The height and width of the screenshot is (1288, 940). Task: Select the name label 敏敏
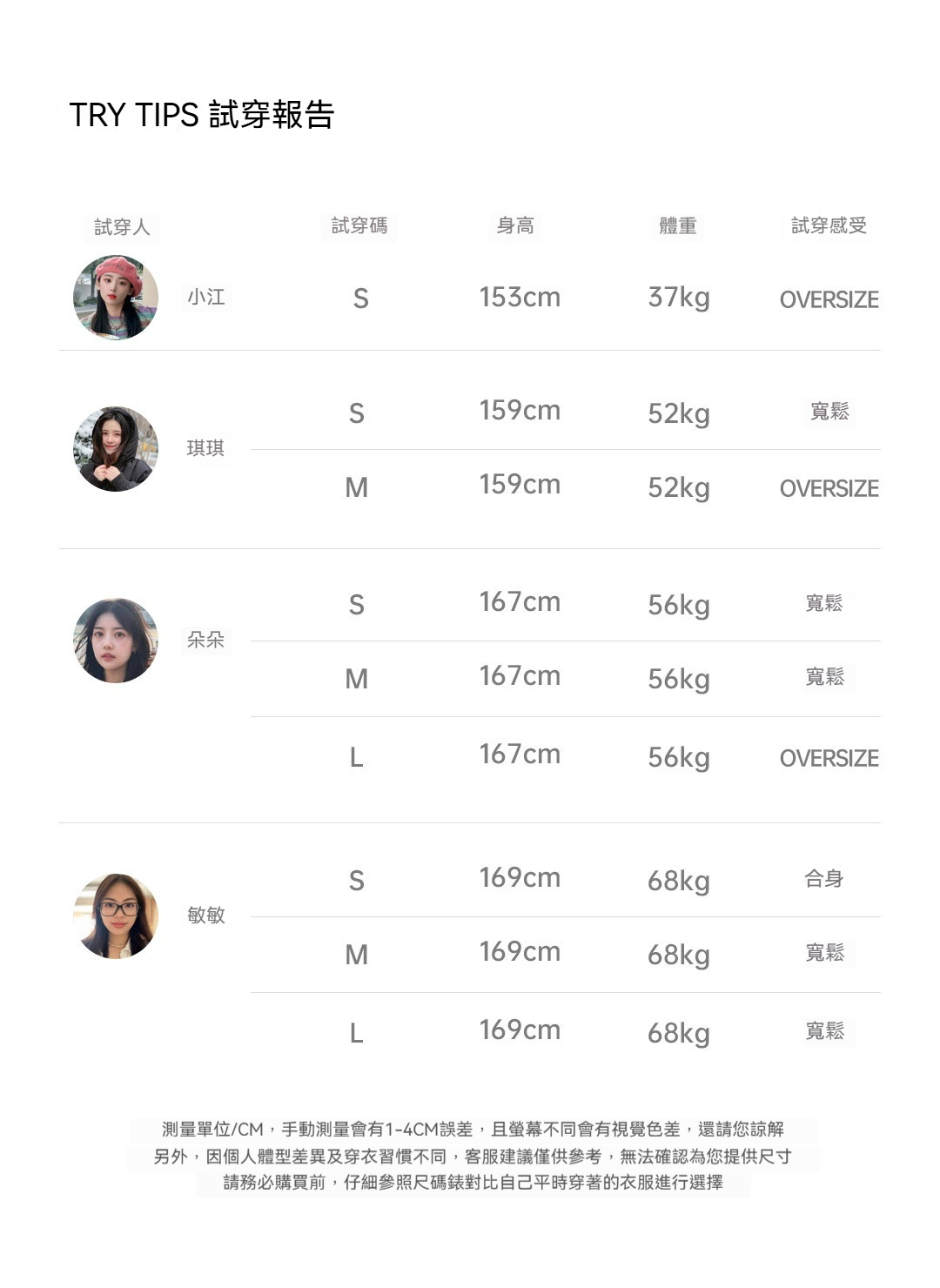[x=206, y=916]
